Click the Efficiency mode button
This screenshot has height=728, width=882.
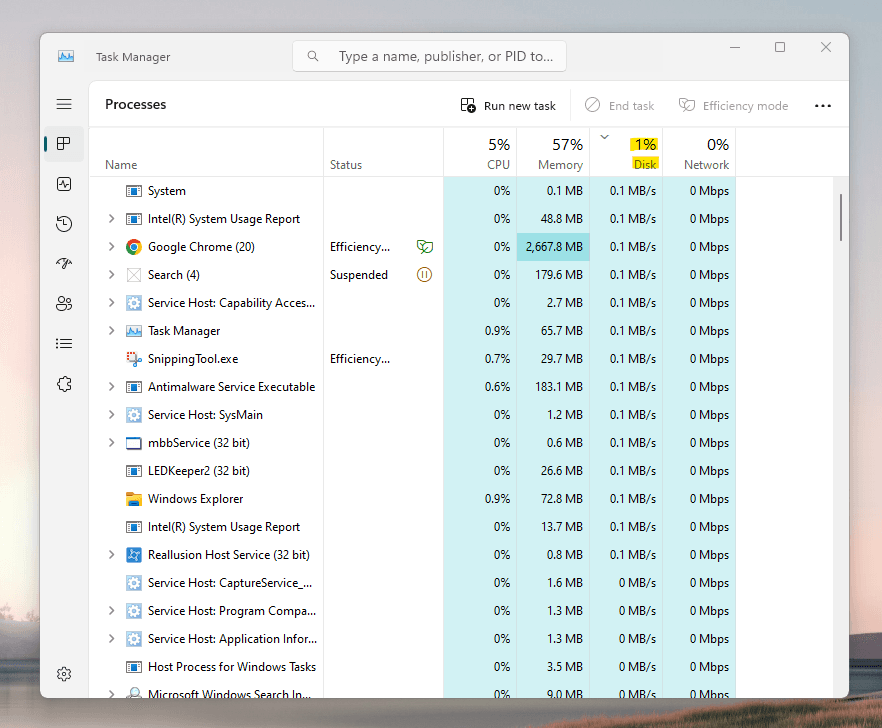click(734, 106)
